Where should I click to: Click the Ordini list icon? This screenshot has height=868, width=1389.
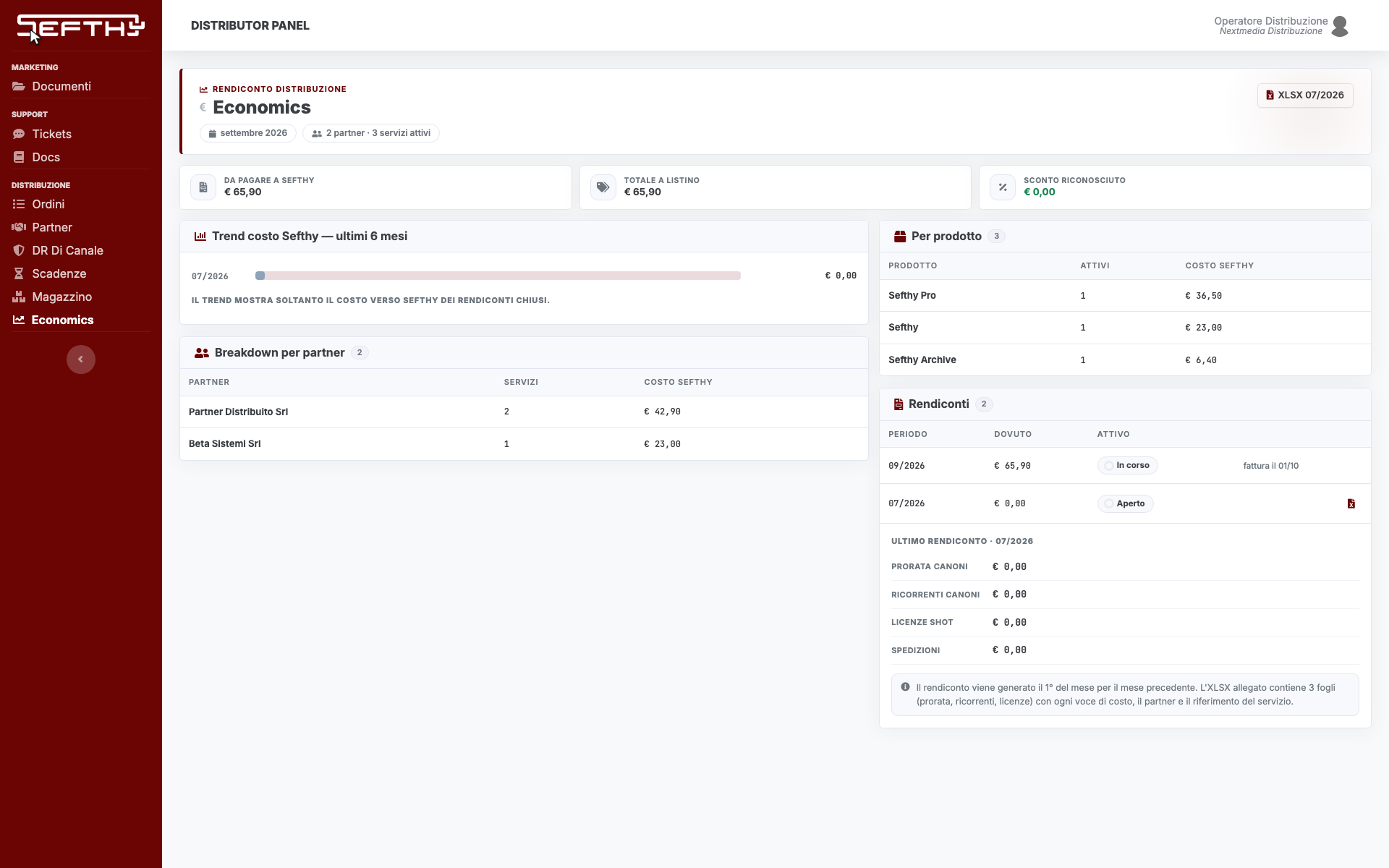[x=19, y=205]
